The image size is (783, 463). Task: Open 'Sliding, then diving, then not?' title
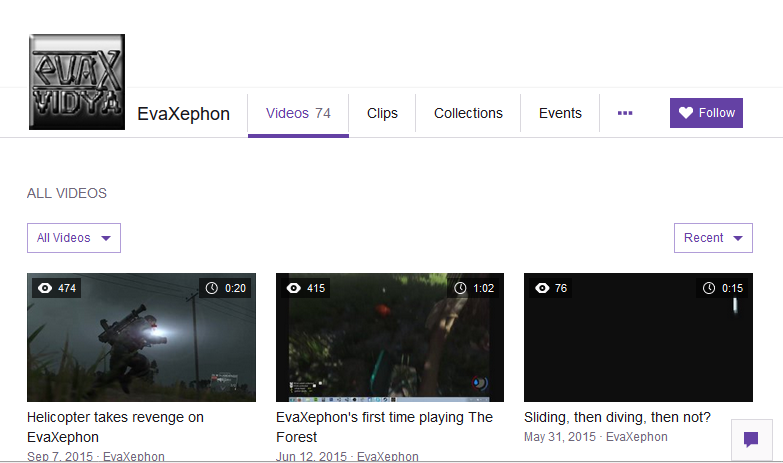(x=617, y=417)
